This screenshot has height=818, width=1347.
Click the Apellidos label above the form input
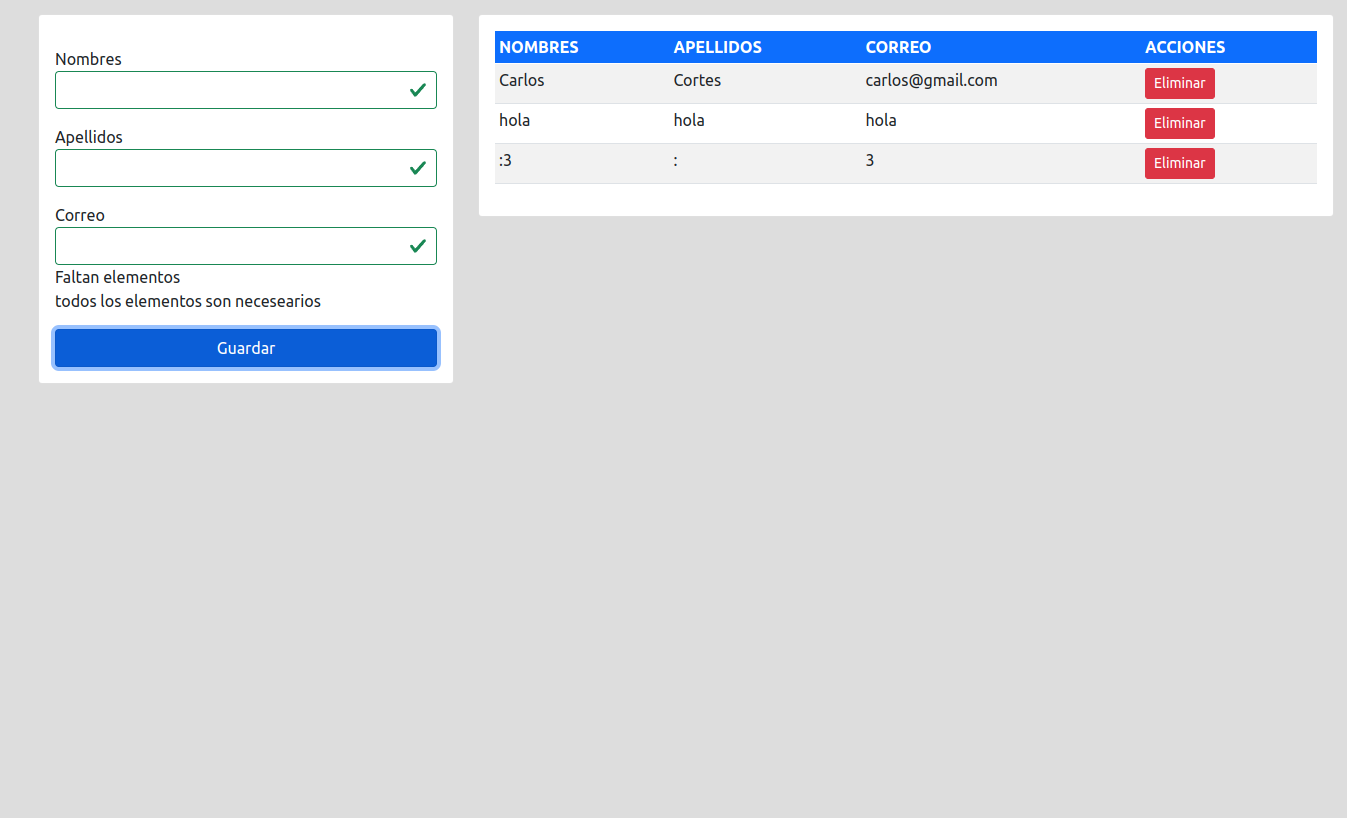89,137
